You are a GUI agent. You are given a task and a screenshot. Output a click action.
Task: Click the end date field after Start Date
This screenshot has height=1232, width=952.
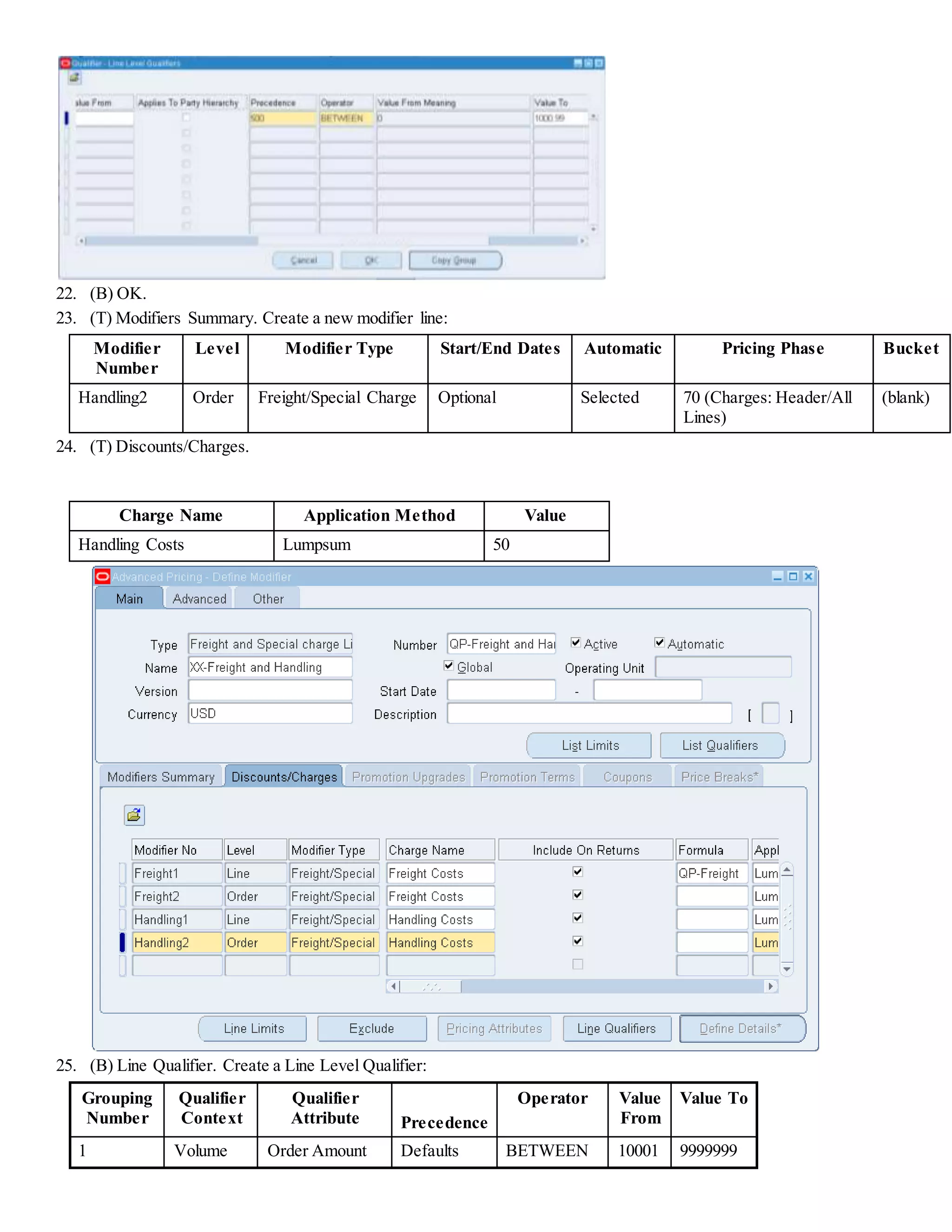pyautogui.click(x=648, y=690)
